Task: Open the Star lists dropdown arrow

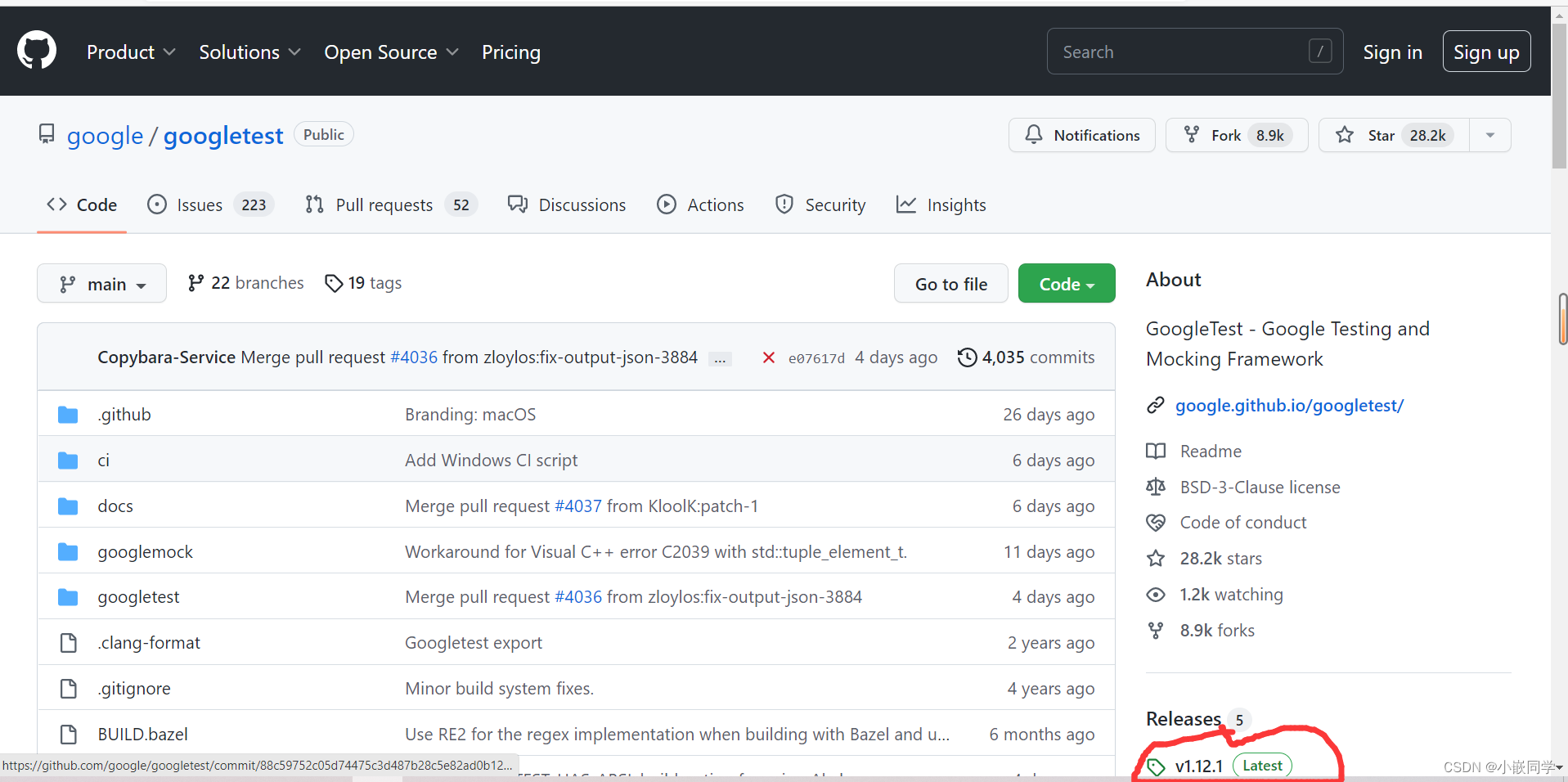Action: [1490, 135]
